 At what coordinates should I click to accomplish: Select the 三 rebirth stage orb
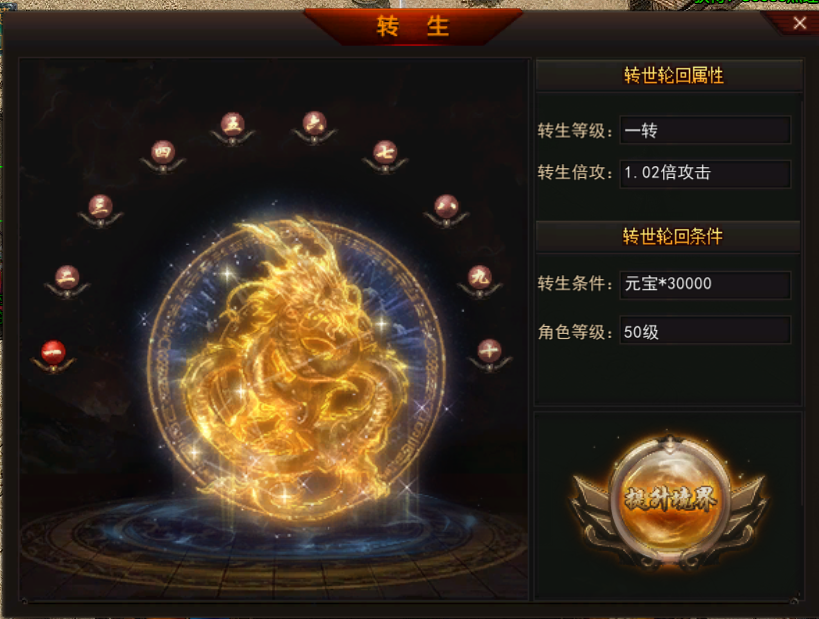coord(100,206)
